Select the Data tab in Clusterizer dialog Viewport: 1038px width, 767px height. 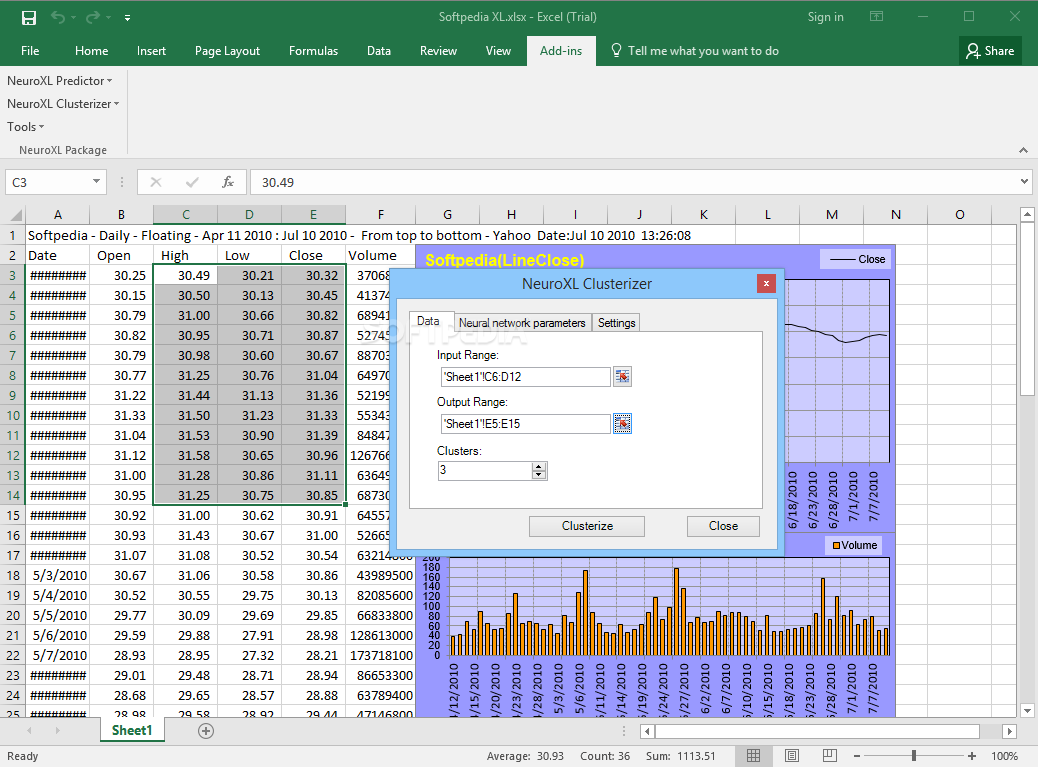[429, 322]
